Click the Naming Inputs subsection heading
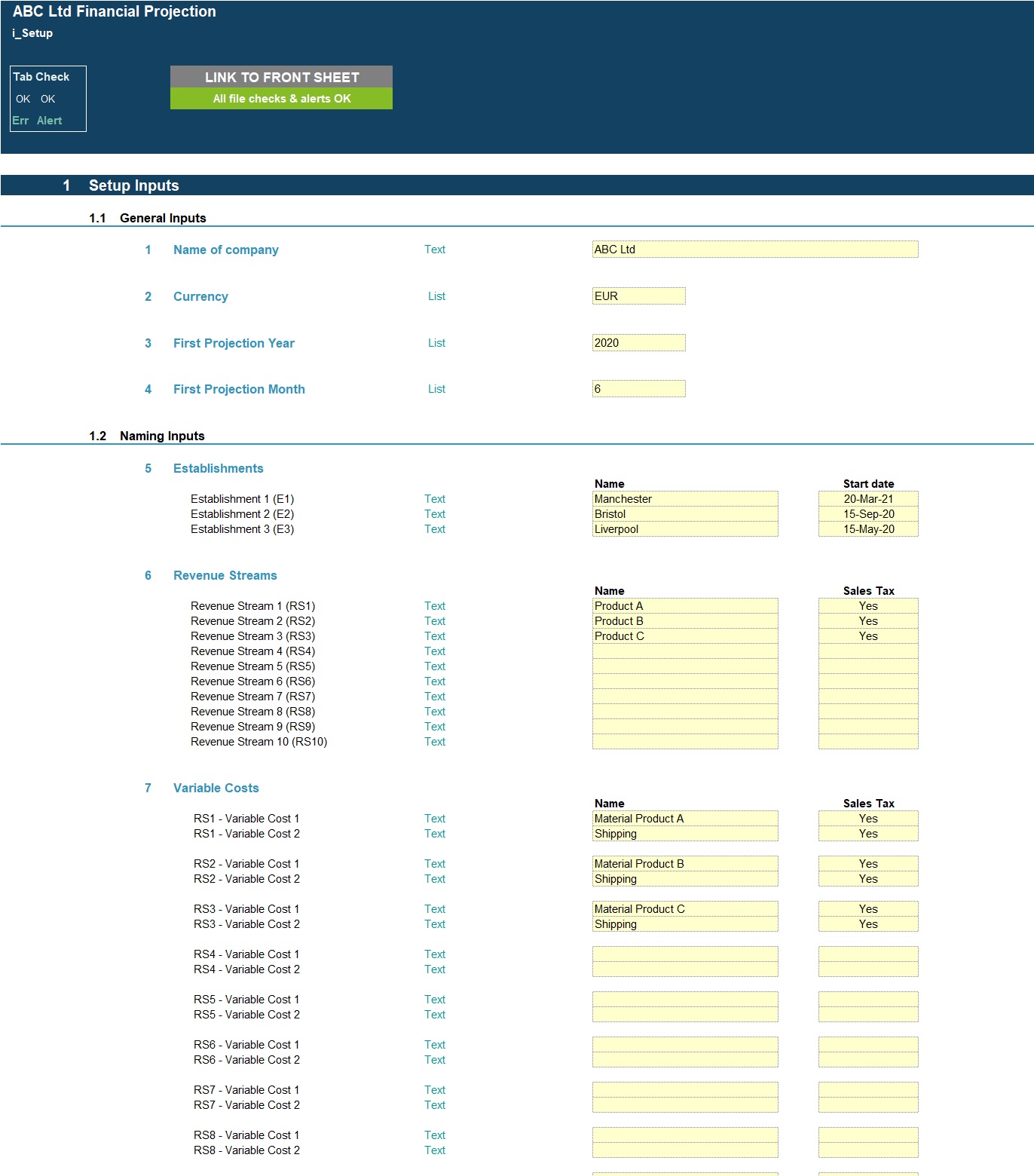This screenshot has height=1176, width=1034. point(162,436)
